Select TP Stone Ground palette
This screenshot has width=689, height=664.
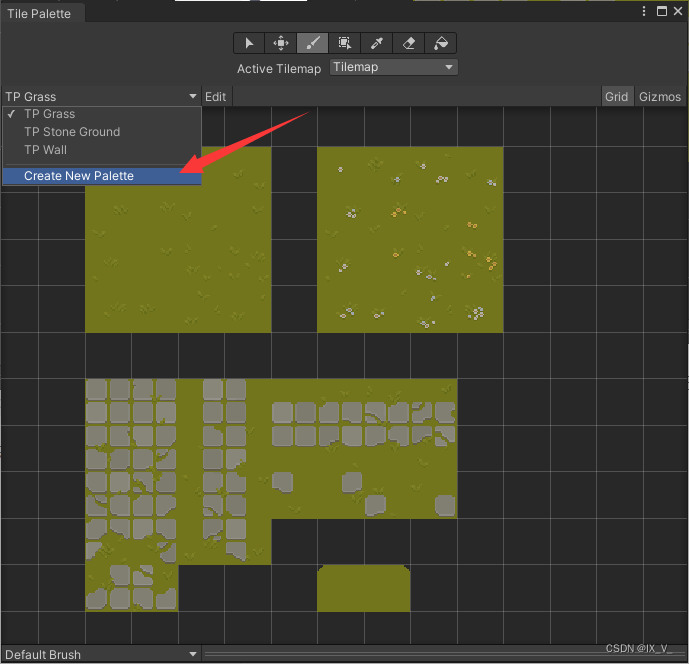pyautogui.click(x=102, y=132)
